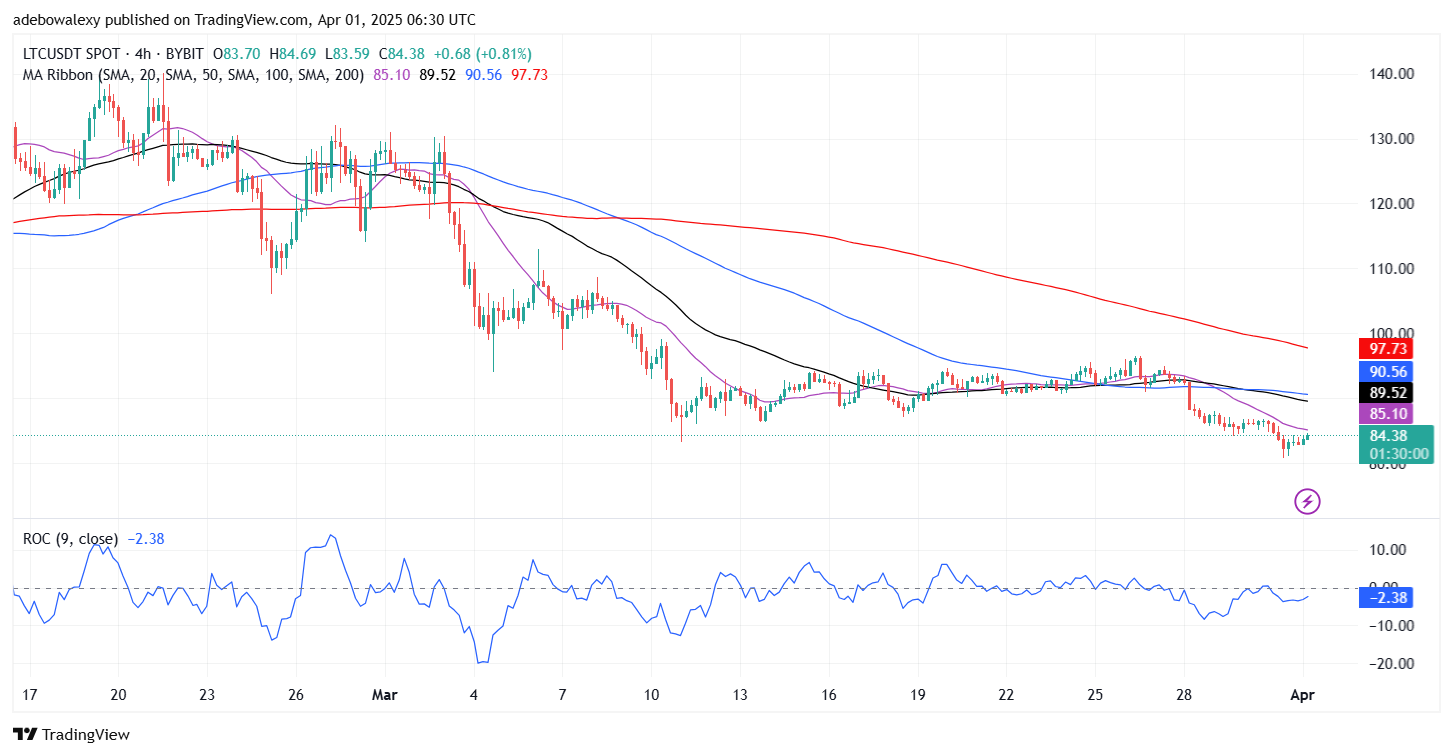This screenshot has height=756, width=1453.
Task: Click the 120.00 price axis label
Action: point(1391,204)
